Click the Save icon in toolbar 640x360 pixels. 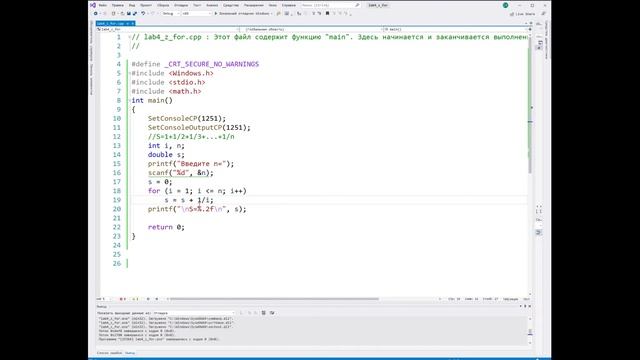129,13
